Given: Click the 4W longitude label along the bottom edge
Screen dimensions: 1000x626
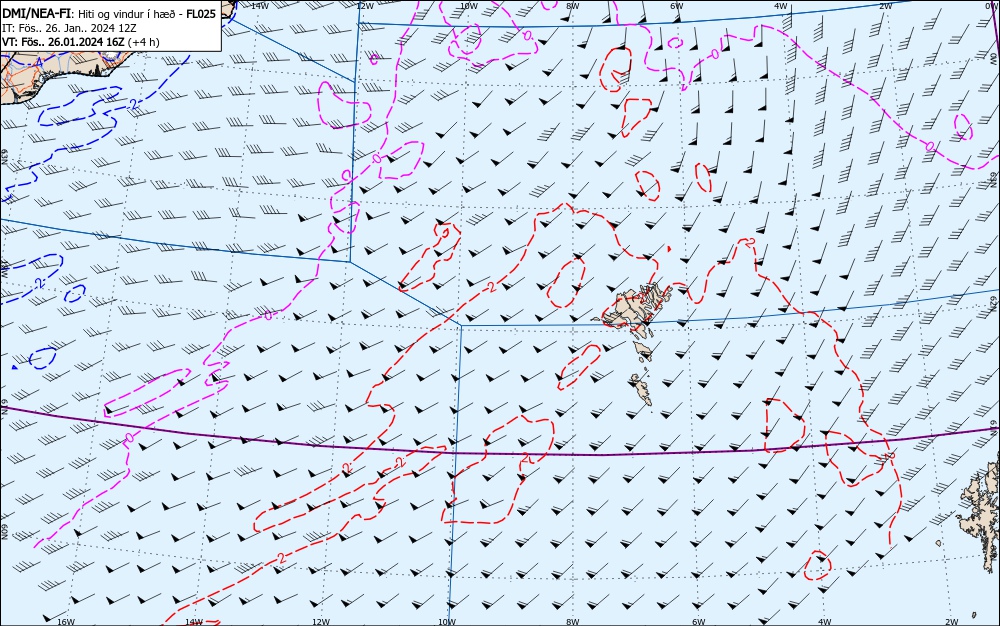Looking at the screenshot, I should pos(824,622).
